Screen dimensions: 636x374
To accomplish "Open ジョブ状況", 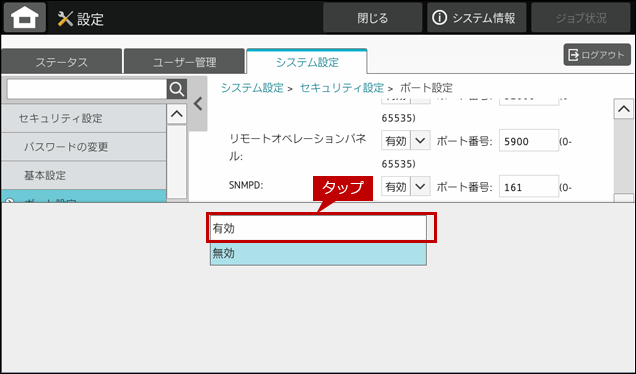I will (580, 18).
